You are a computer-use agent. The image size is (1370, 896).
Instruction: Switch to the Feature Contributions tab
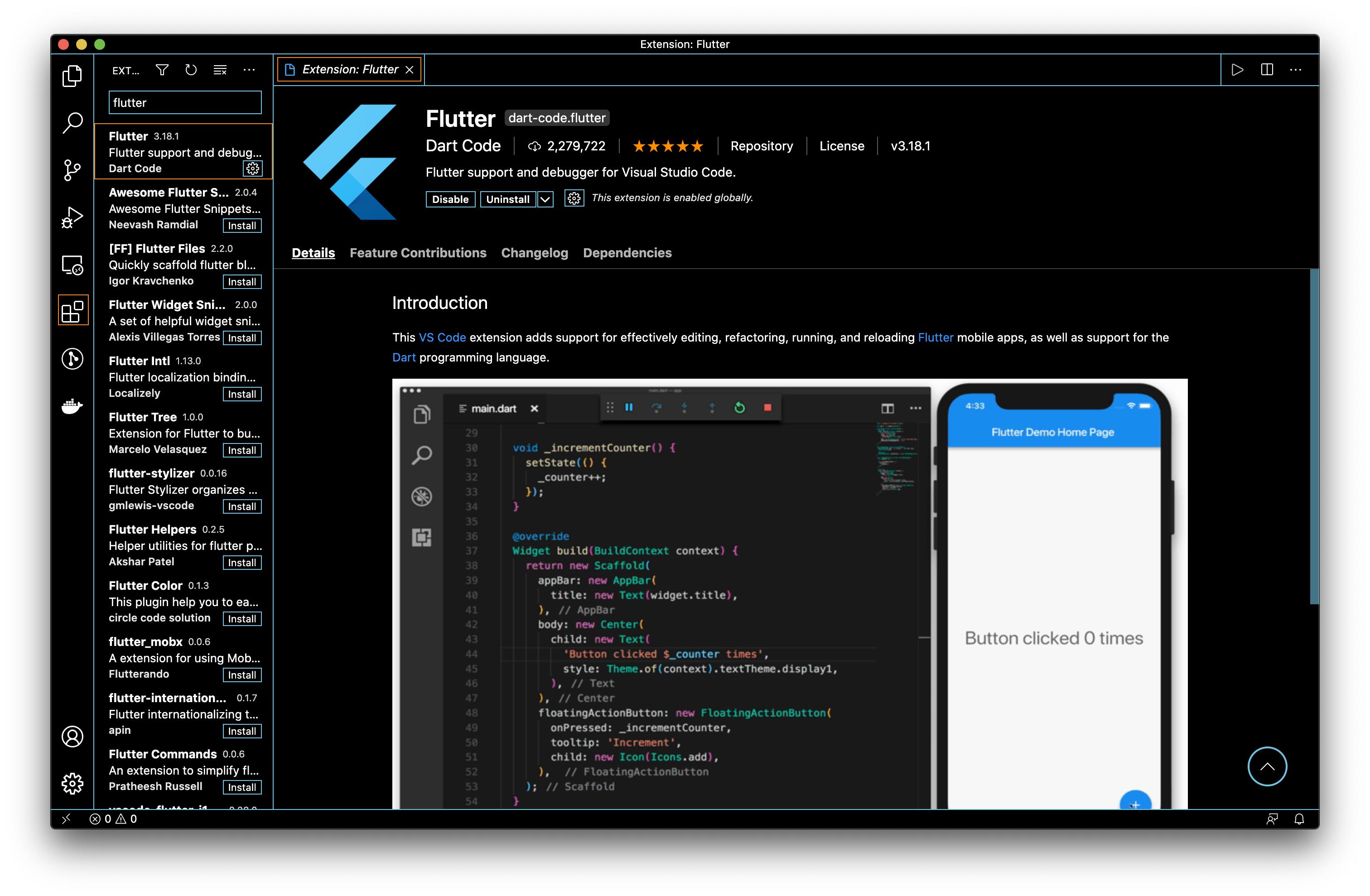click(x=418, y=253)
